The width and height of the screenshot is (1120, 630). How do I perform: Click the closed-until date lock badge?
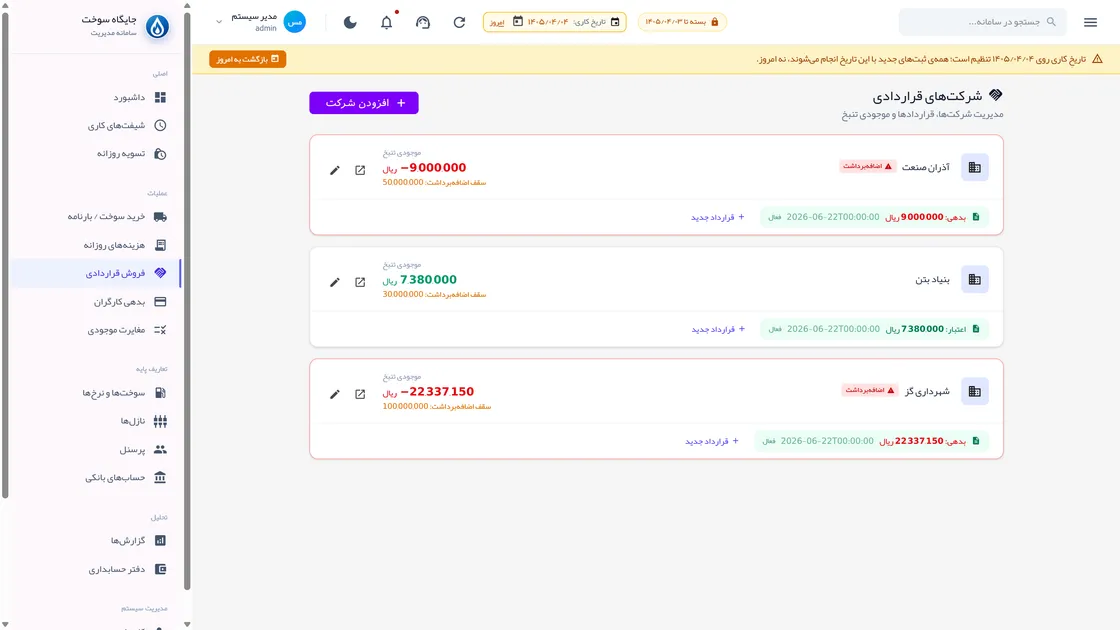[682, 22]
